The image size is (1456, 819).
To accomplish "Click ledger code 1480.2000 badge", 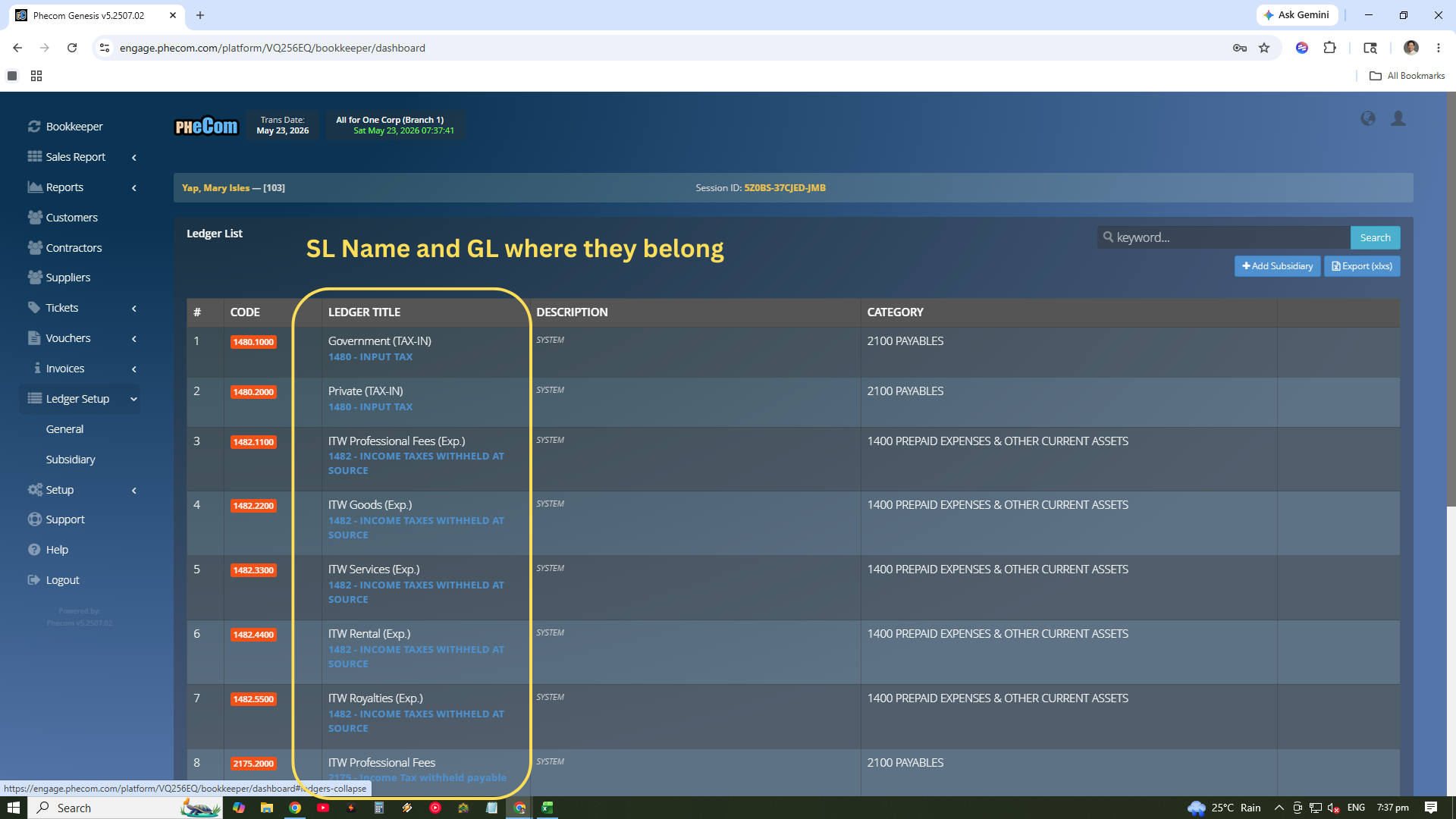I will [253, 392].
